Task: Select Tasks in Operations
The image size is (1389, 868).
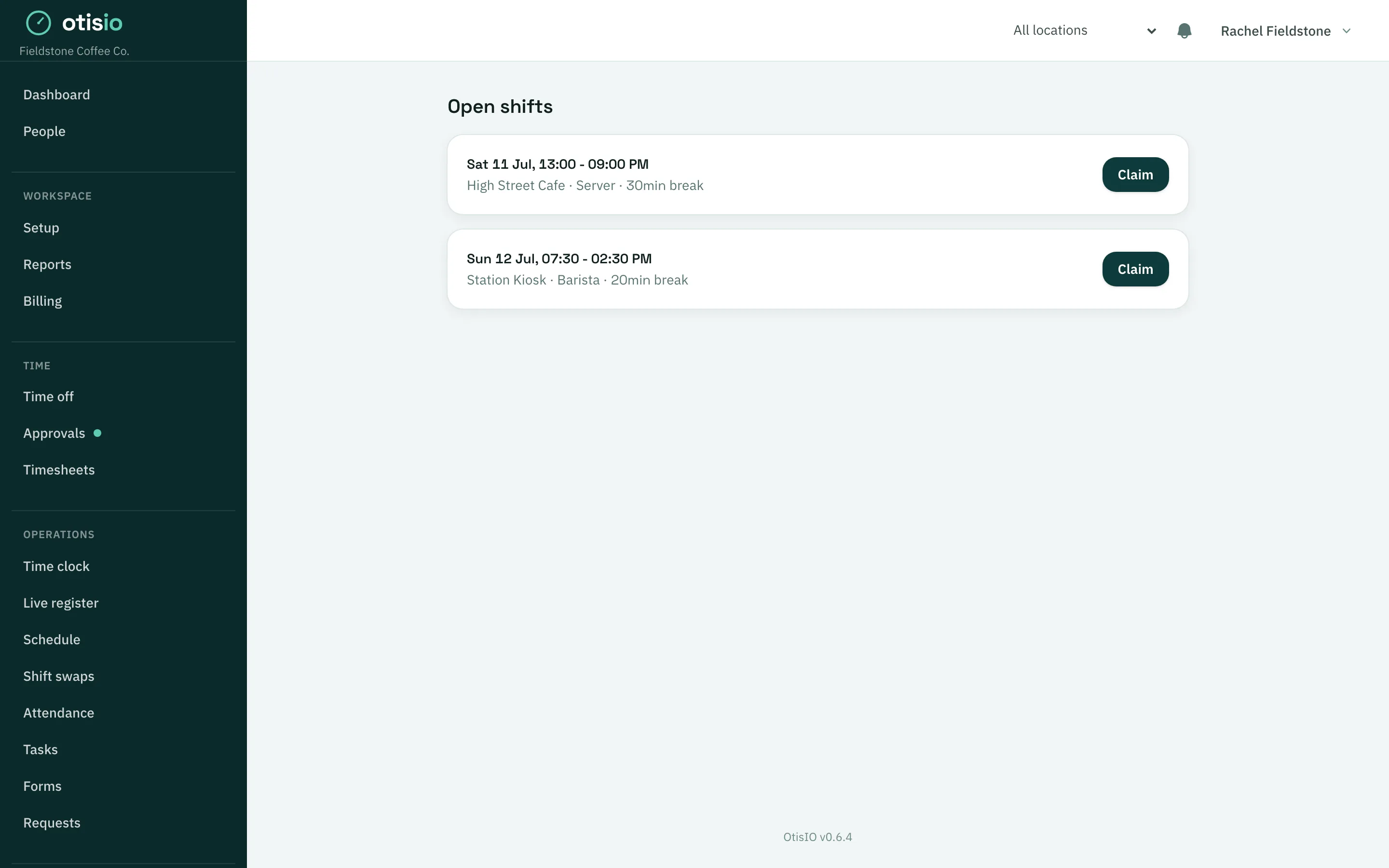Action: pos(40,750)
